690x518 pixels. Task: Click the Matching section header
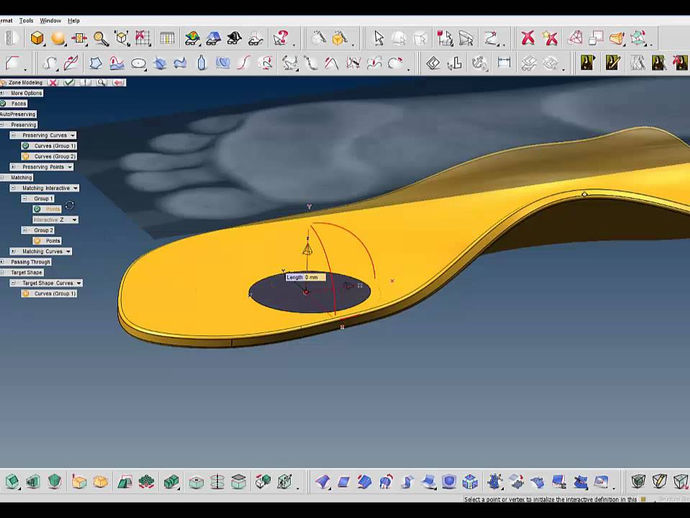(x=18, y=177)
